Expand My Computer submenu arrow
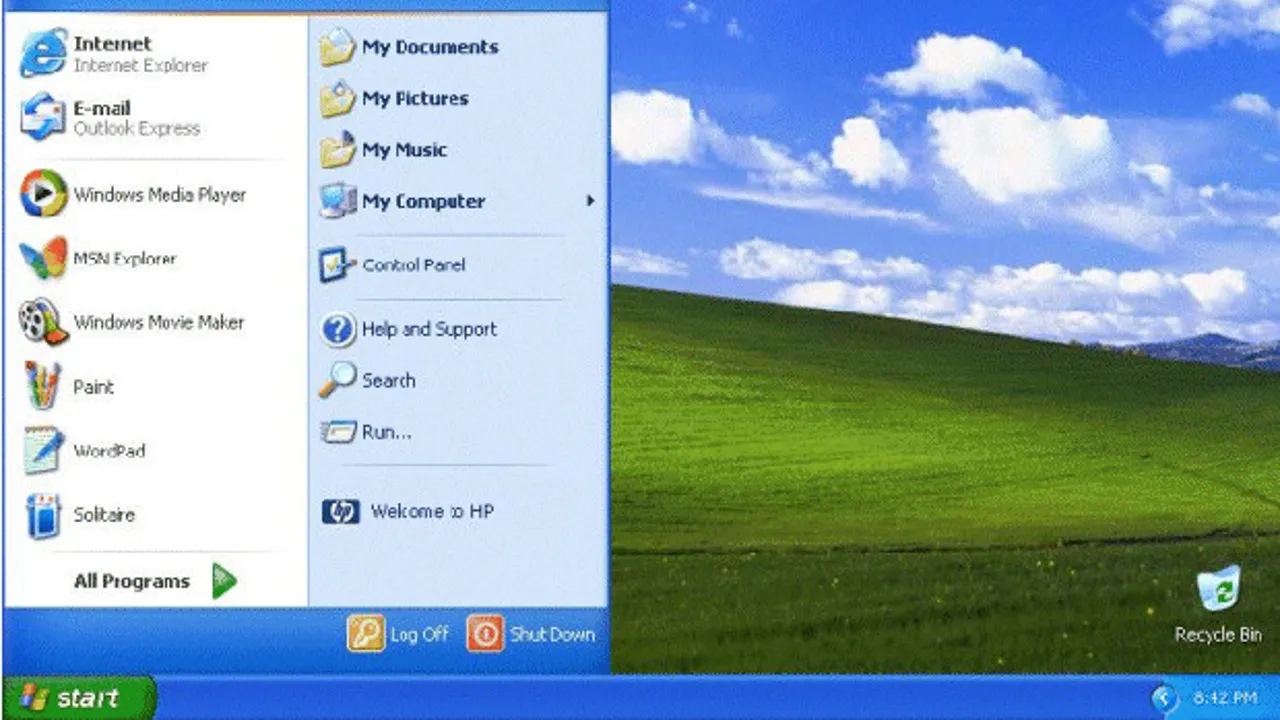1280x720 pixels. (x=591, y=201)
